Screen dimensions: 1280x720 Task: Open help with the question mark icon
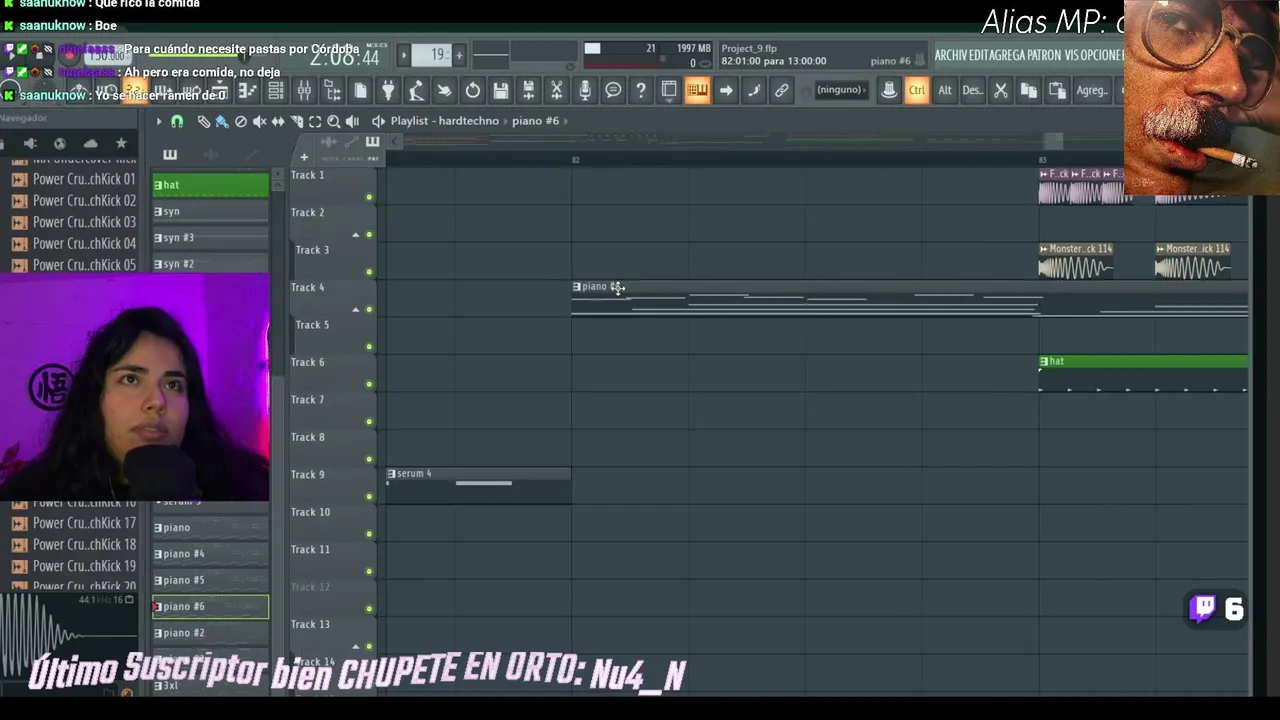coord(641,91)
